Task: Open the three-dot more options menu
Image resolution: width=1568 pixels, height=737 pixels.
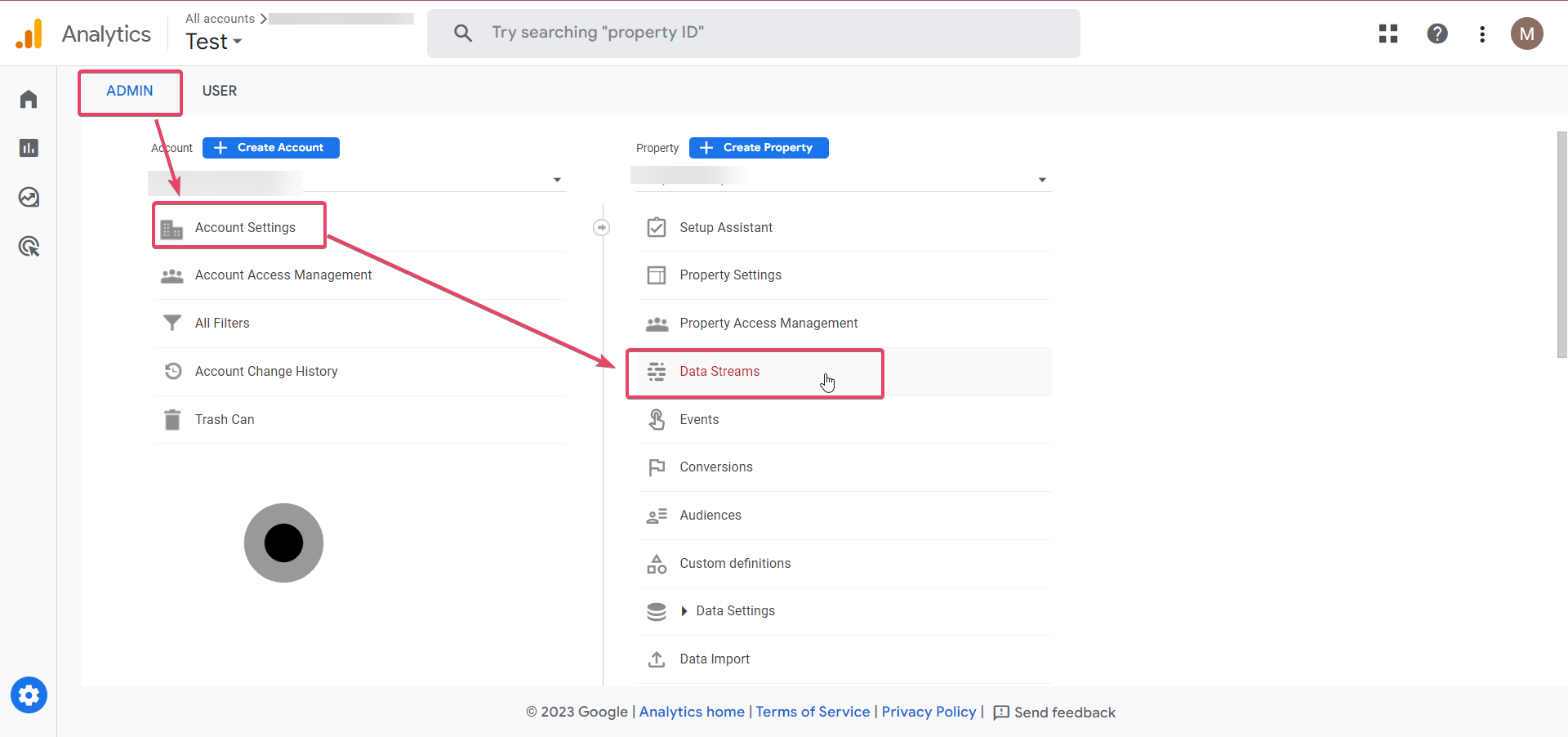Action: pos(1482,33)
